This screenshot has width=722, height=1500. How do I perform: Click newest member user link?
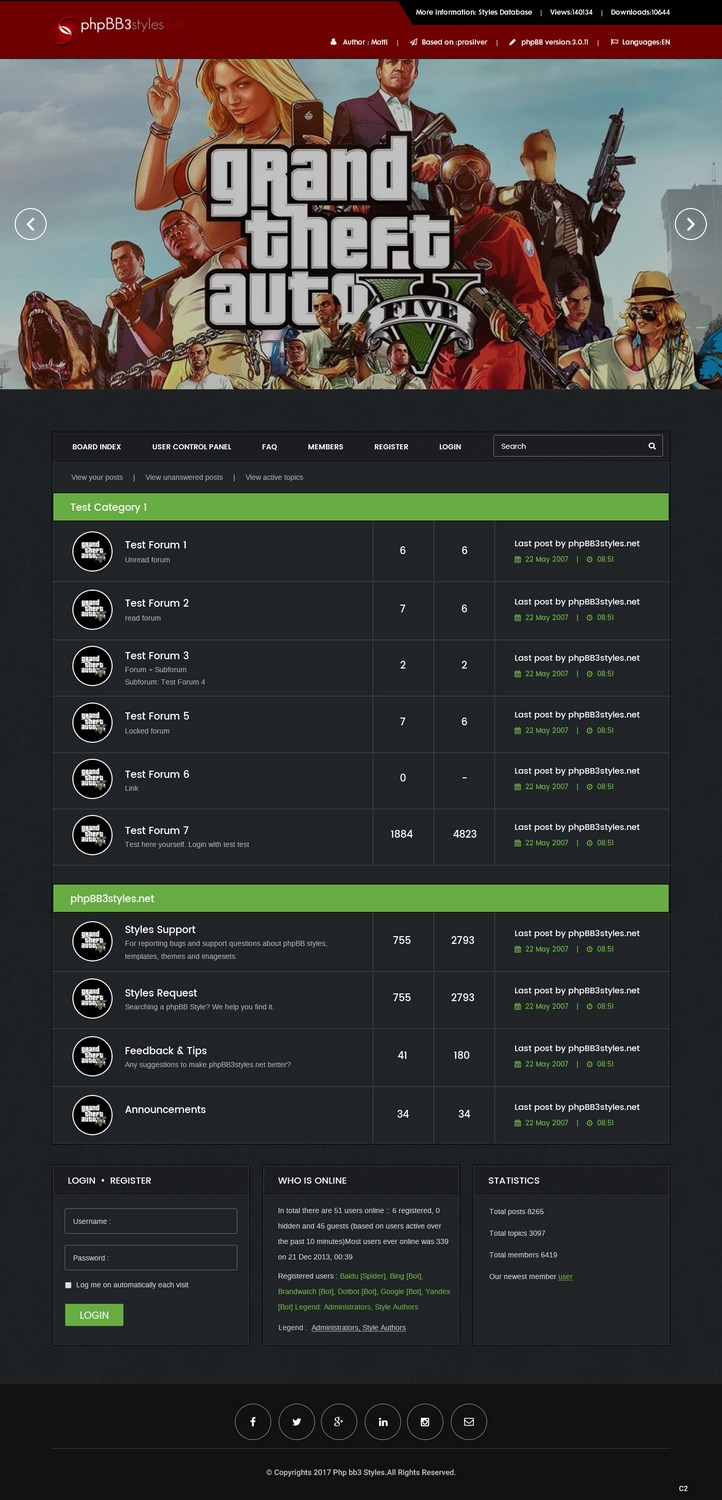pos(565,1277)
